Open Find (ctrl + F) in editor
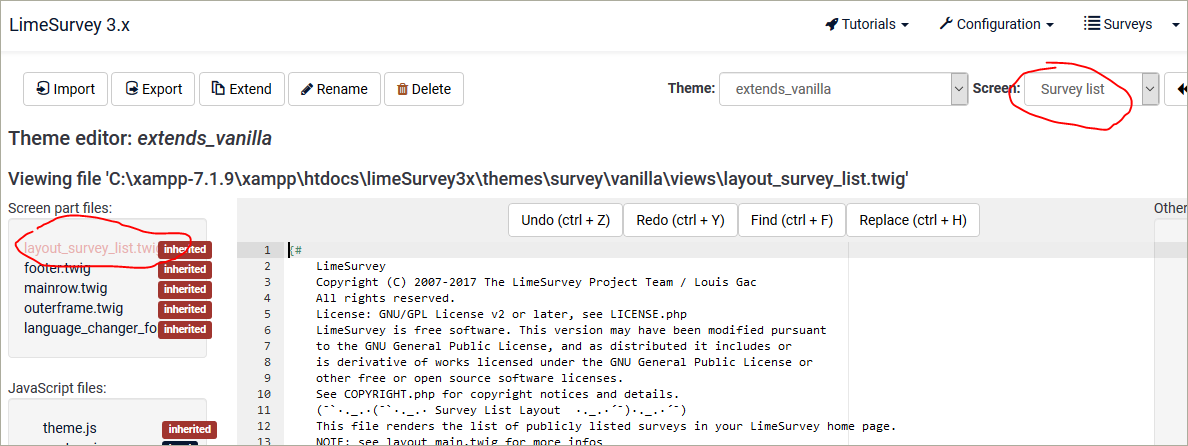This screenshot has height=446, width=1188. tap(792, 220)
